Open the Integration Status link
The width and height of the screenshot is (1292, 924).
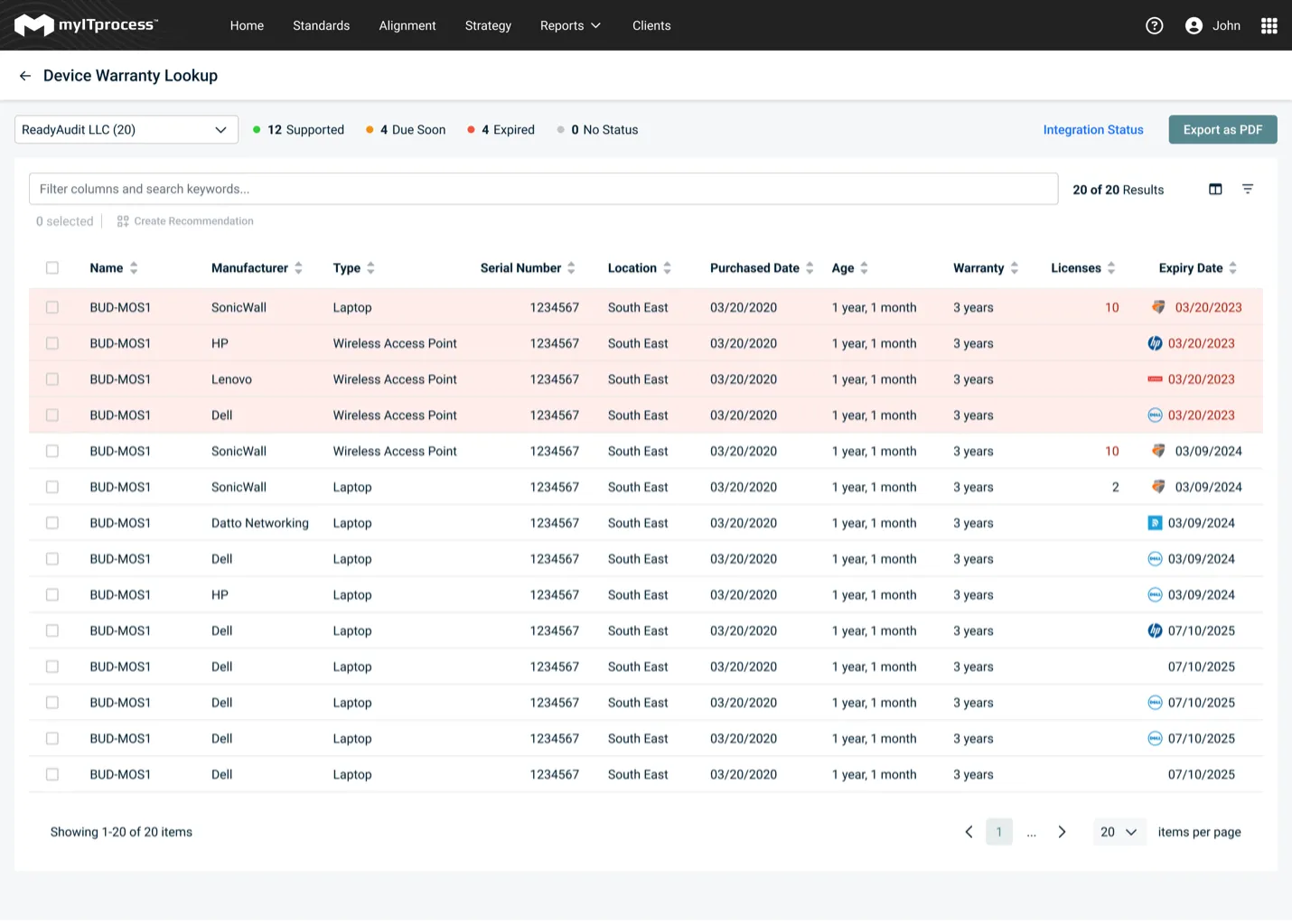[1093, 130]
